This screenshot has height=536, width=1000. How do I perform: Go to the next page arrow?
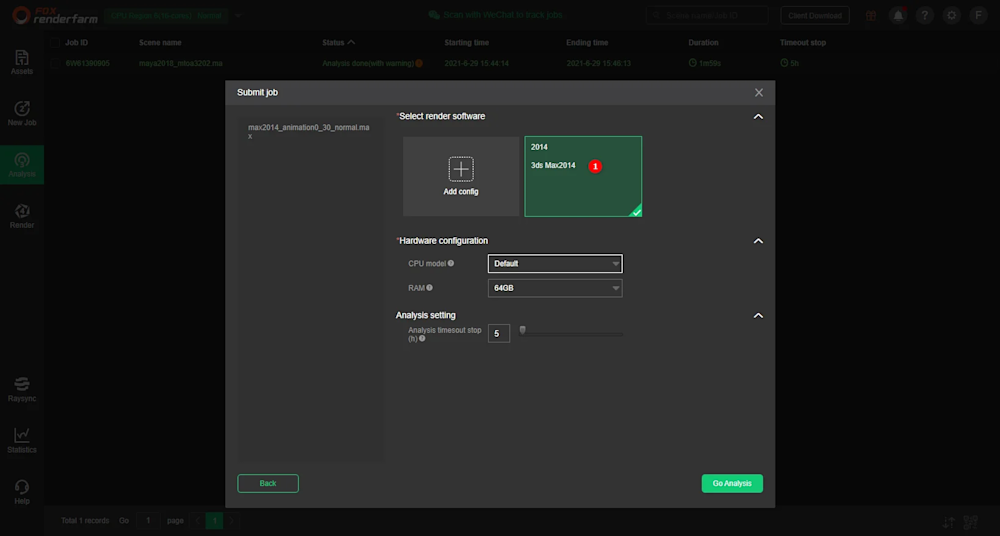(x=232, y=521)
